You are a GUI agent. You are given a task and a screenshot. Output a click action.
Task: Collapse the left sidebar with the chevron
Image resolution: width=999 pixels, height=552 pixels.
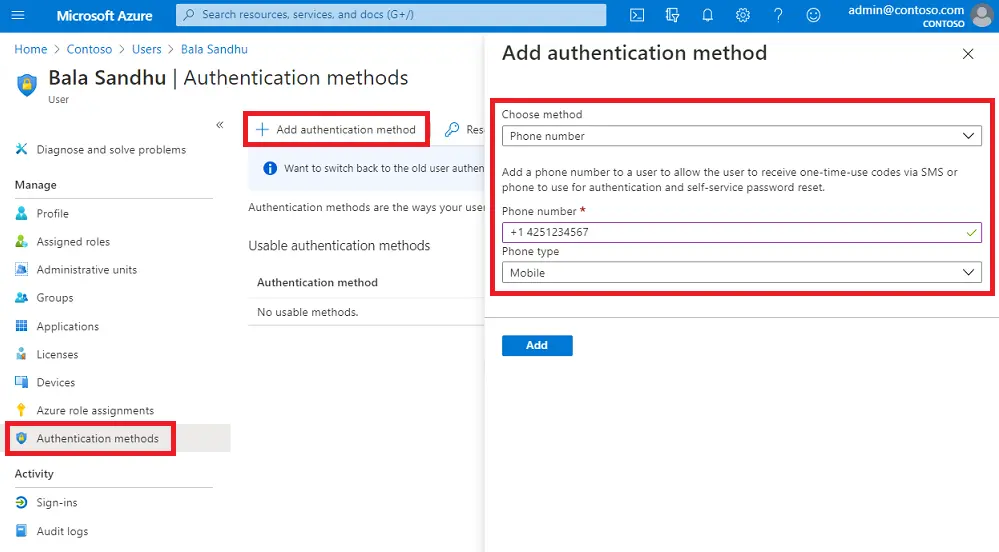point(220,125)
